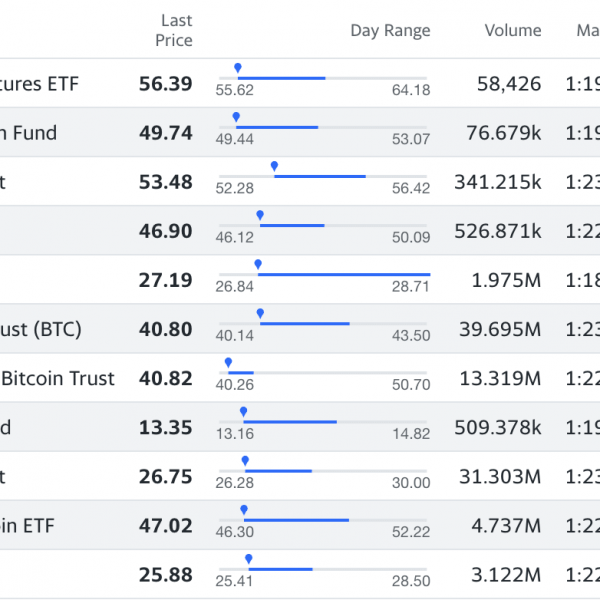
Task: Click the range marker in the 26.84–28.71 row
Action: tap(258, 264)
